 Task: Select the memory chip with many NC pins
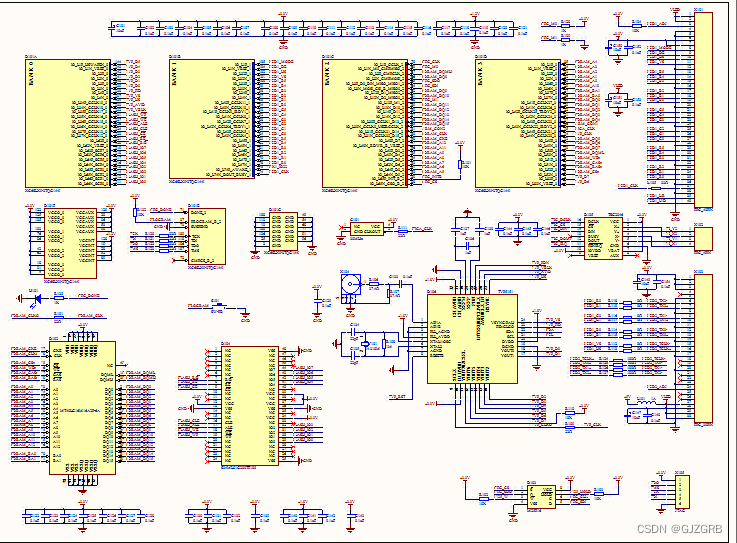(x=250, y=406)
